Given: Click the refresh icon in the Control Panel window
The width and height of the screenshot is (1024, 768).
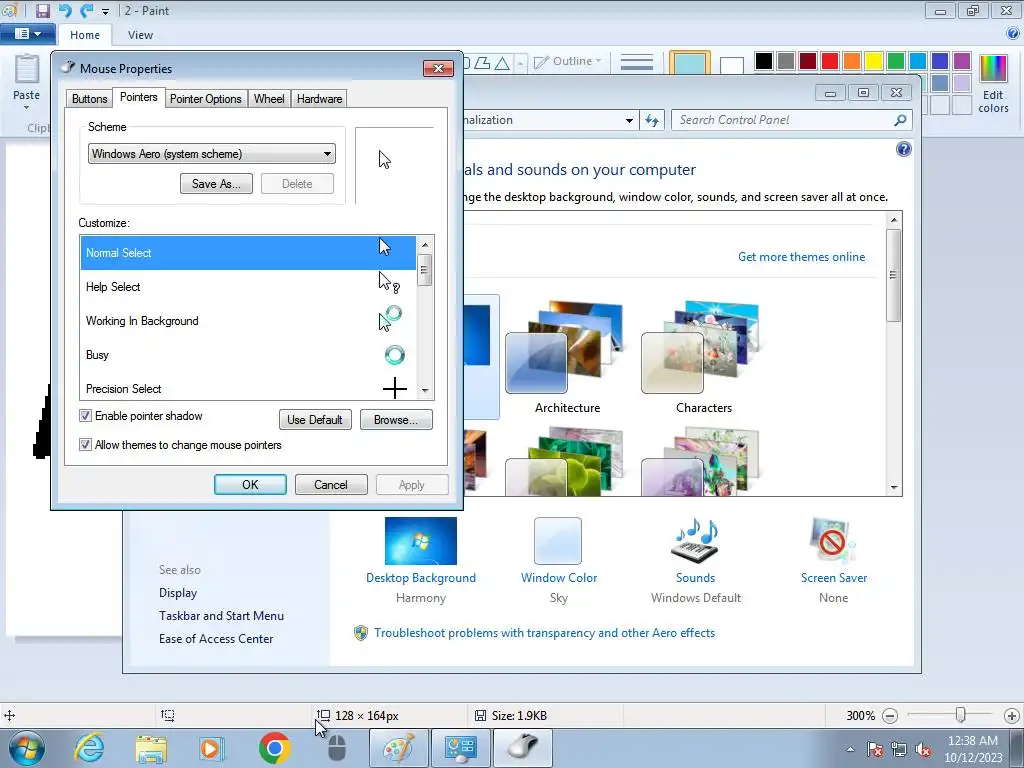Looking at the screenshot, I should tap(652, 120).
